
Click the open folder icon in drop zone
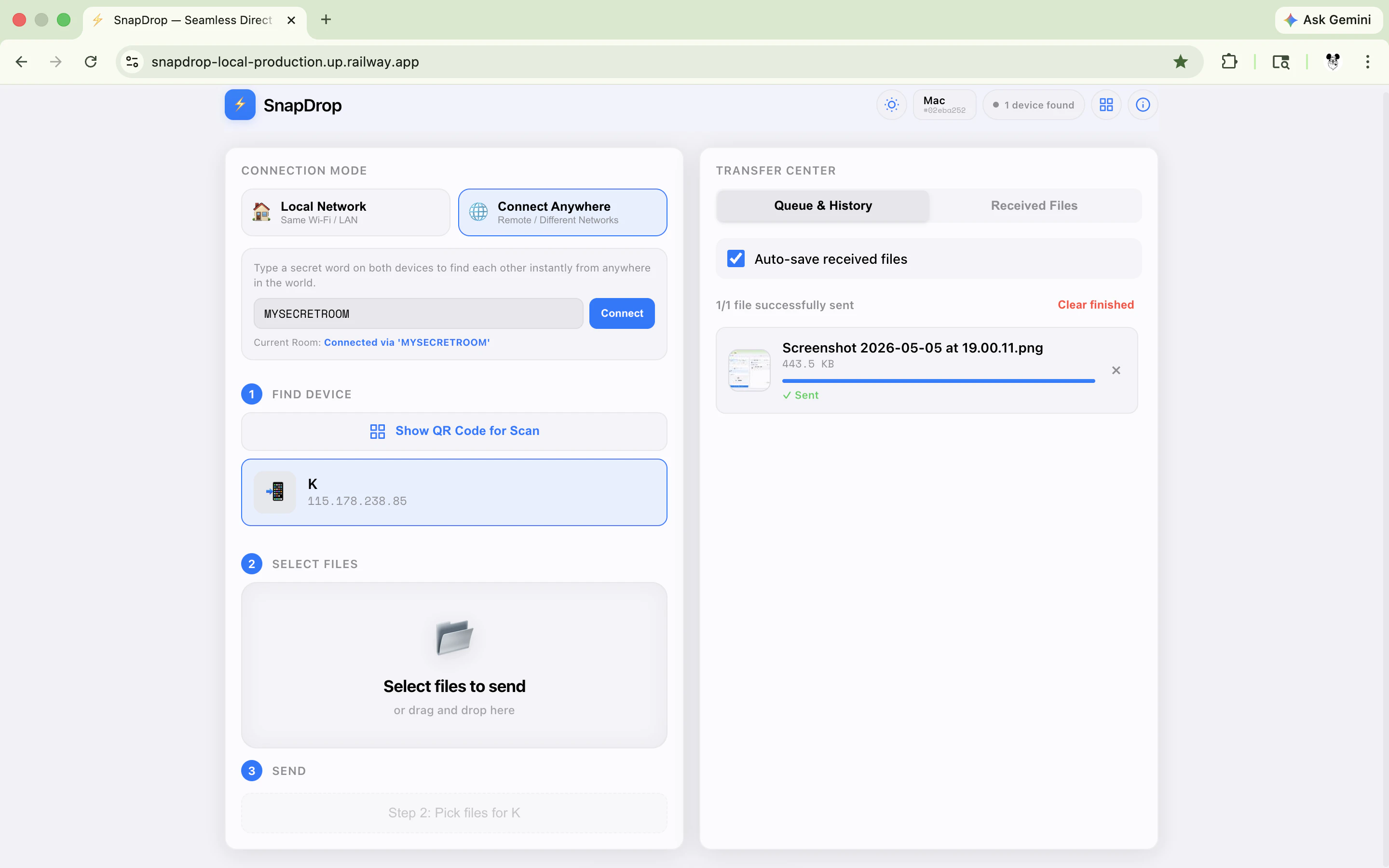coord(454,637)
